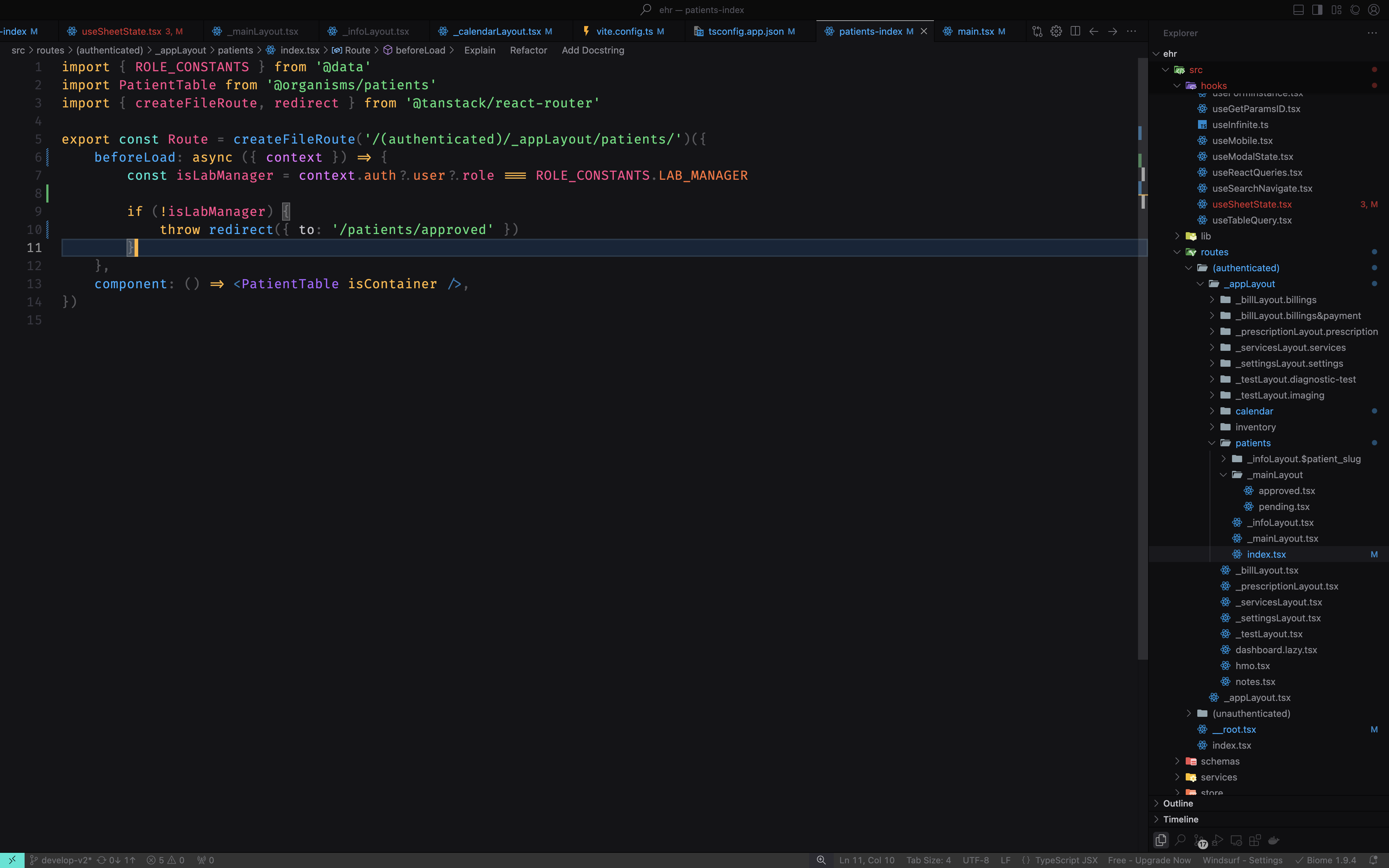The height and width of the screenshot is (868, 1389).
Task: Open the zoom magnifier status bar icon
Action: pyautogui.click(x=821, y=860)
